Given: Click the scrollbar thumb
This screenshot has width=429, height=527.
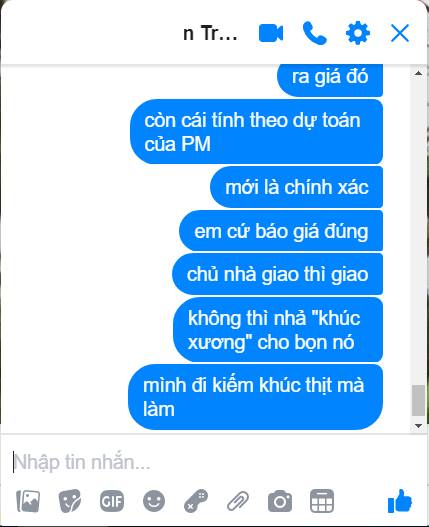Looking at the screenshot, I should pyautogui.click(x=418, y=401).
